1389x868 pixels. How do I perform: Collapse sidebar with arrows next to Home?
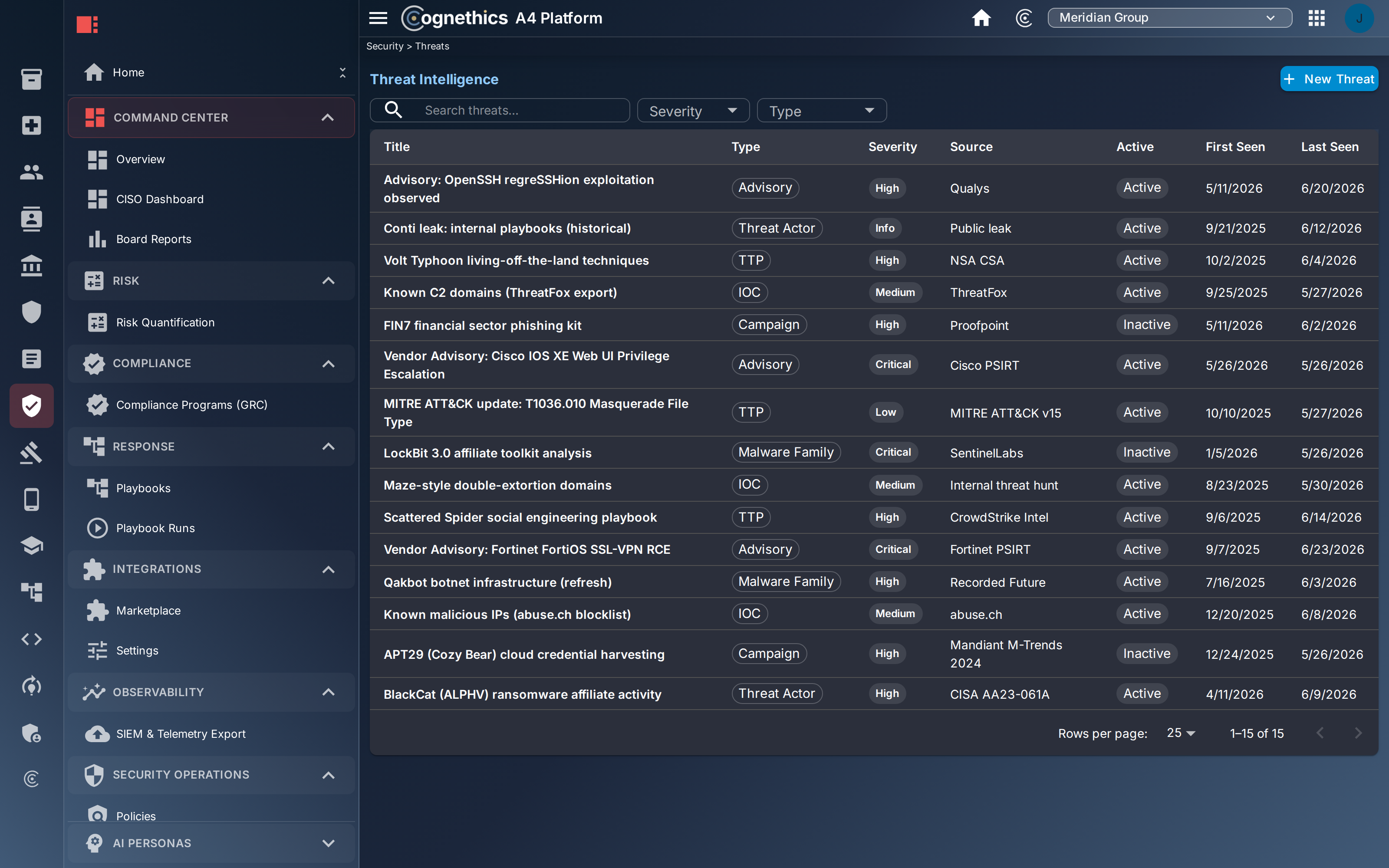342,72
